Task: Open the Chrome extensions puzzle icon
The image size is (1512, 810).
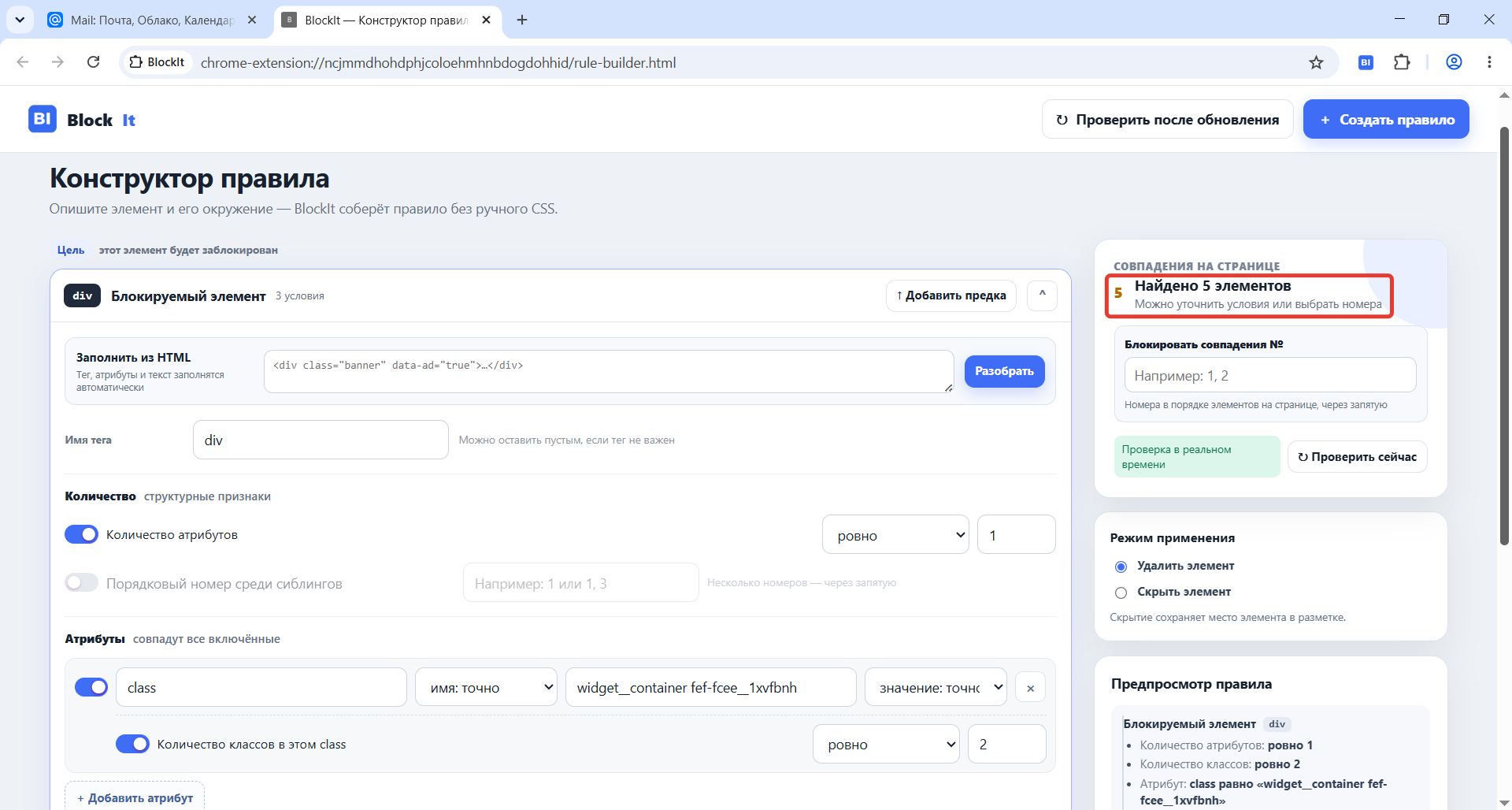Action: click(x=1402, y=62)
